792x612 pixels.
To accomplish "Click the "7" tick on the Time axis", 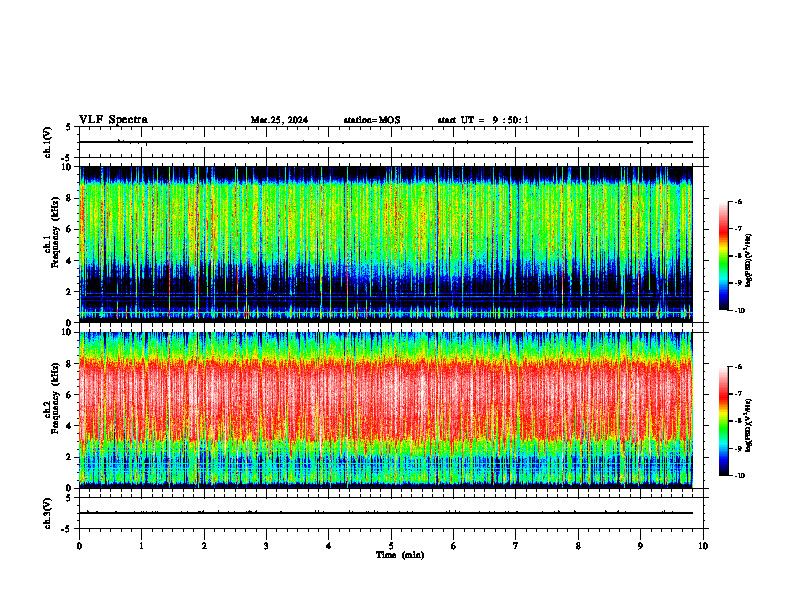I will point(516,546).
